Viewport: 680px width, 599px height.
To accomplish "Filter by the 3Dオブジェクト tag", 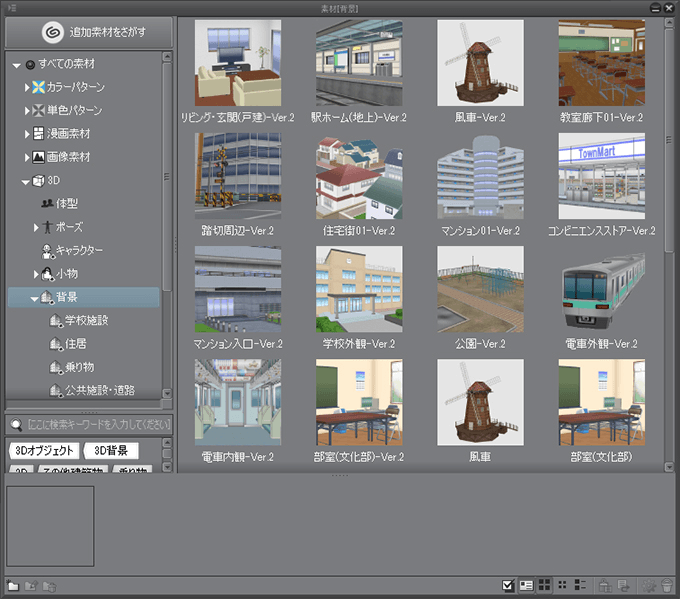I will 43,451.
